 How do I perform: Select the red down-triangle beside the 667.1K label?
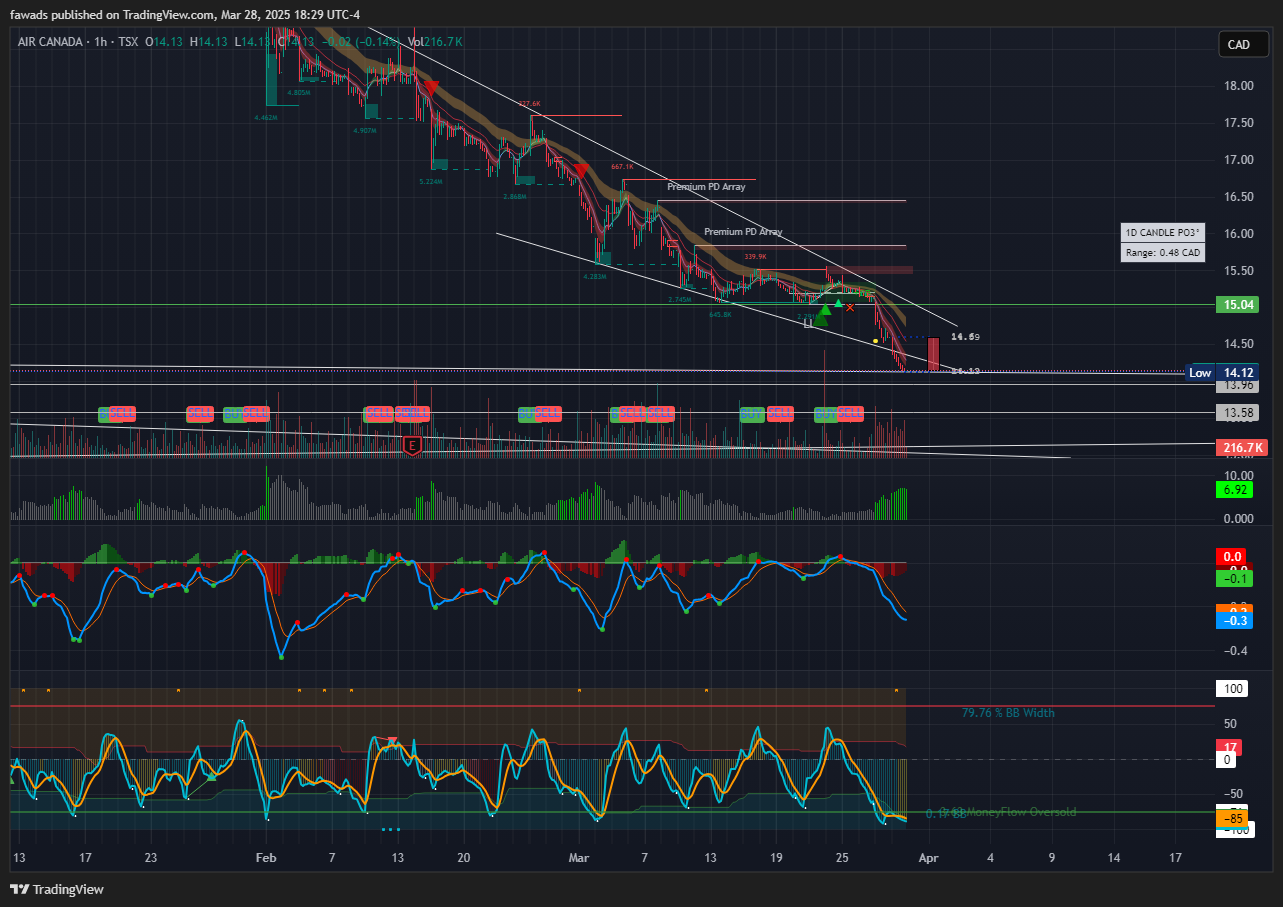(x=580, y=171)
